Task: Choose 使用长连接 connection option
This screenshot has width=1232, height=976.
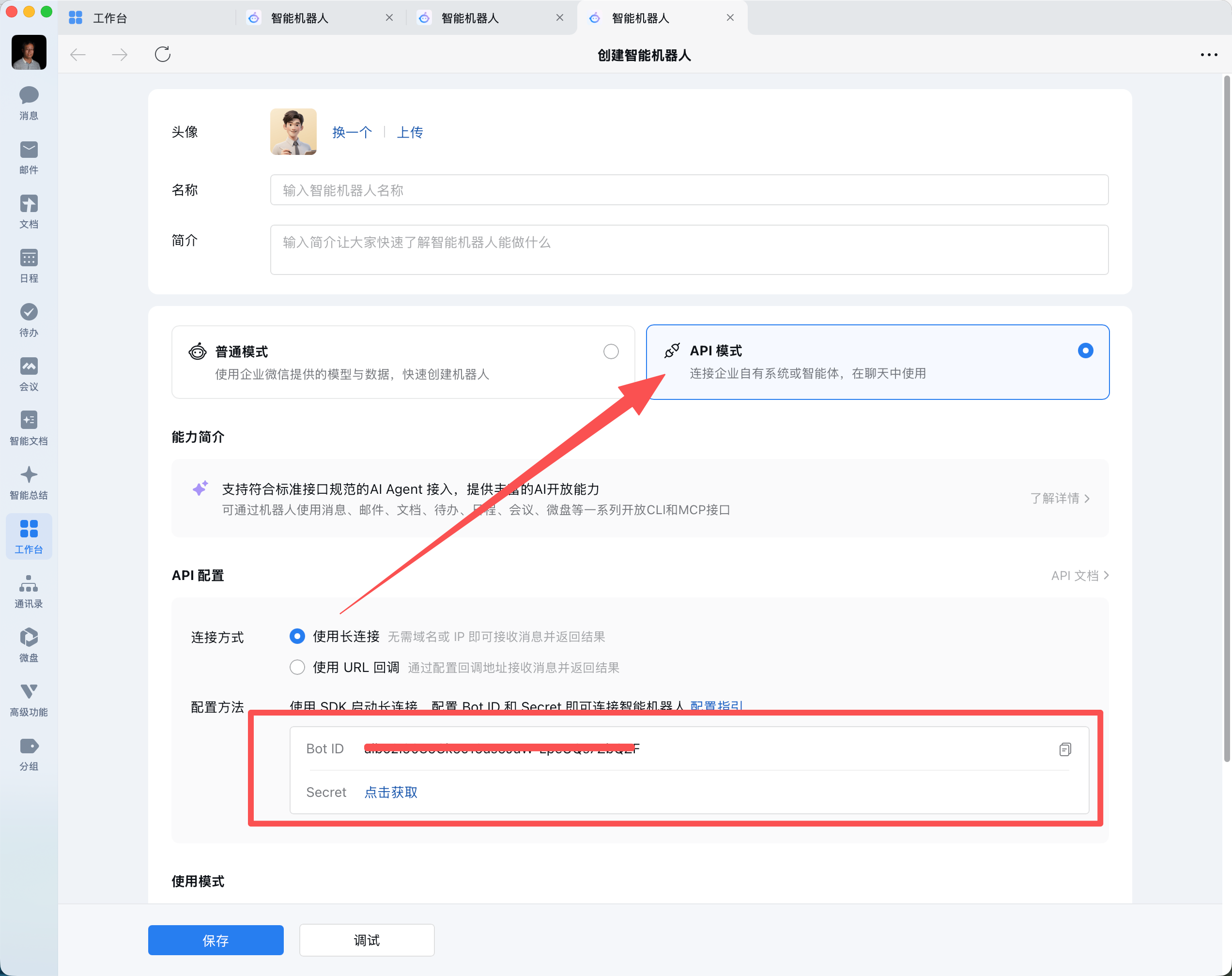Action: click(297, 636)
